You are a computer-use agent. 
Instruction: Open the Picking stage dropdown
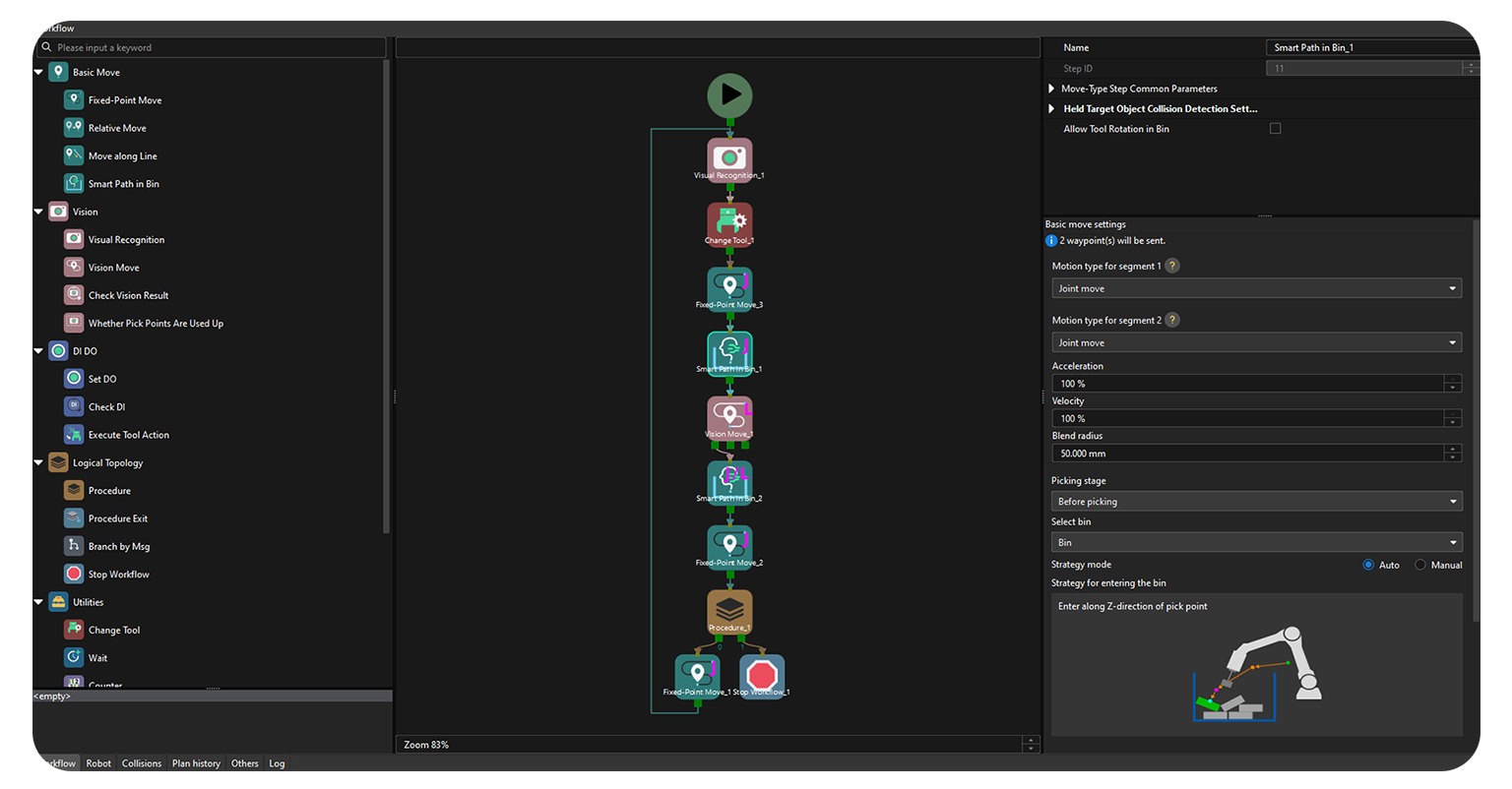coord(1256,502)
